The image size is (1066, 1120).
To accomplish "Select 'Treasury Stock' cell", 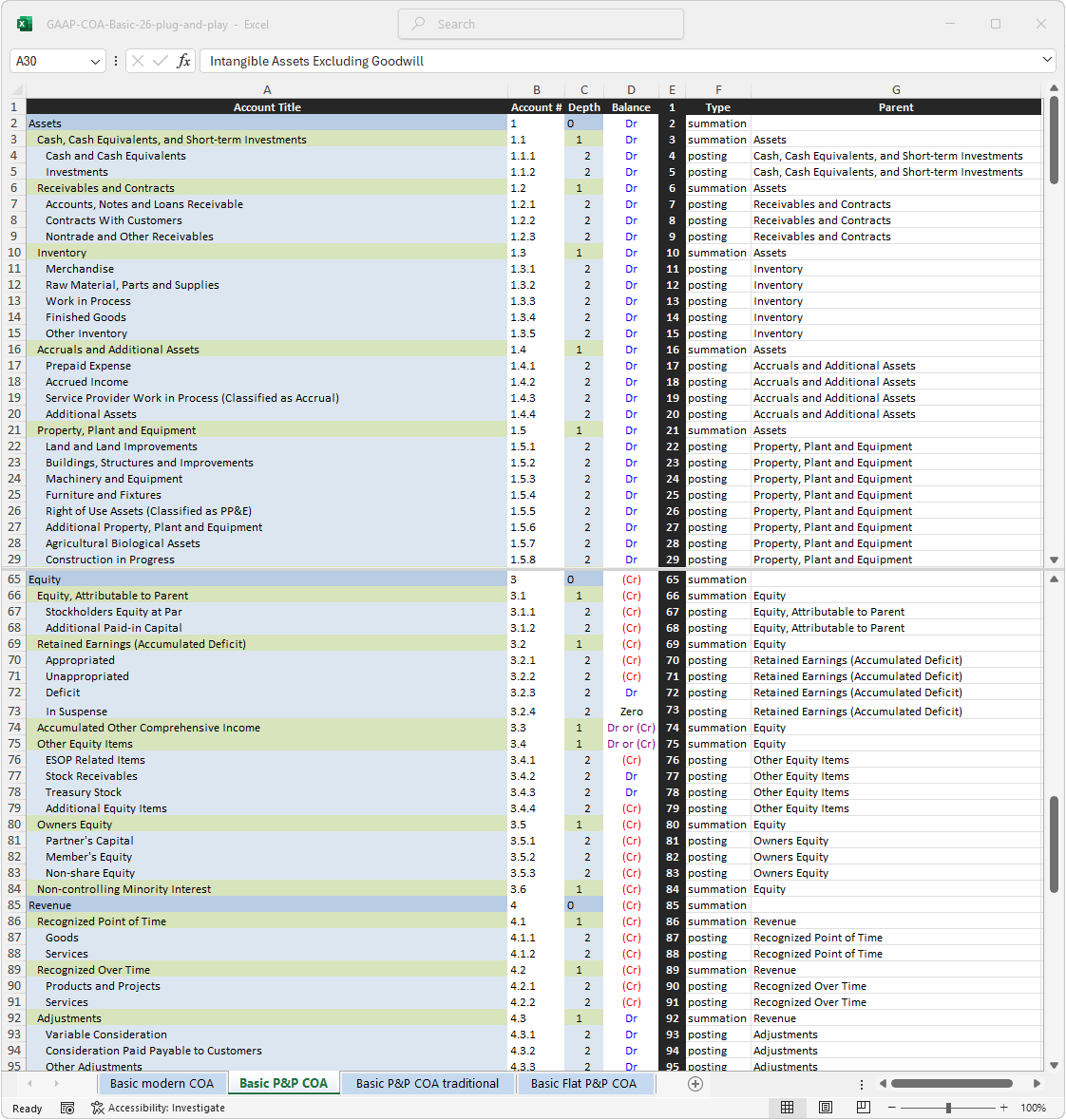I will click(x=267, y=792).
